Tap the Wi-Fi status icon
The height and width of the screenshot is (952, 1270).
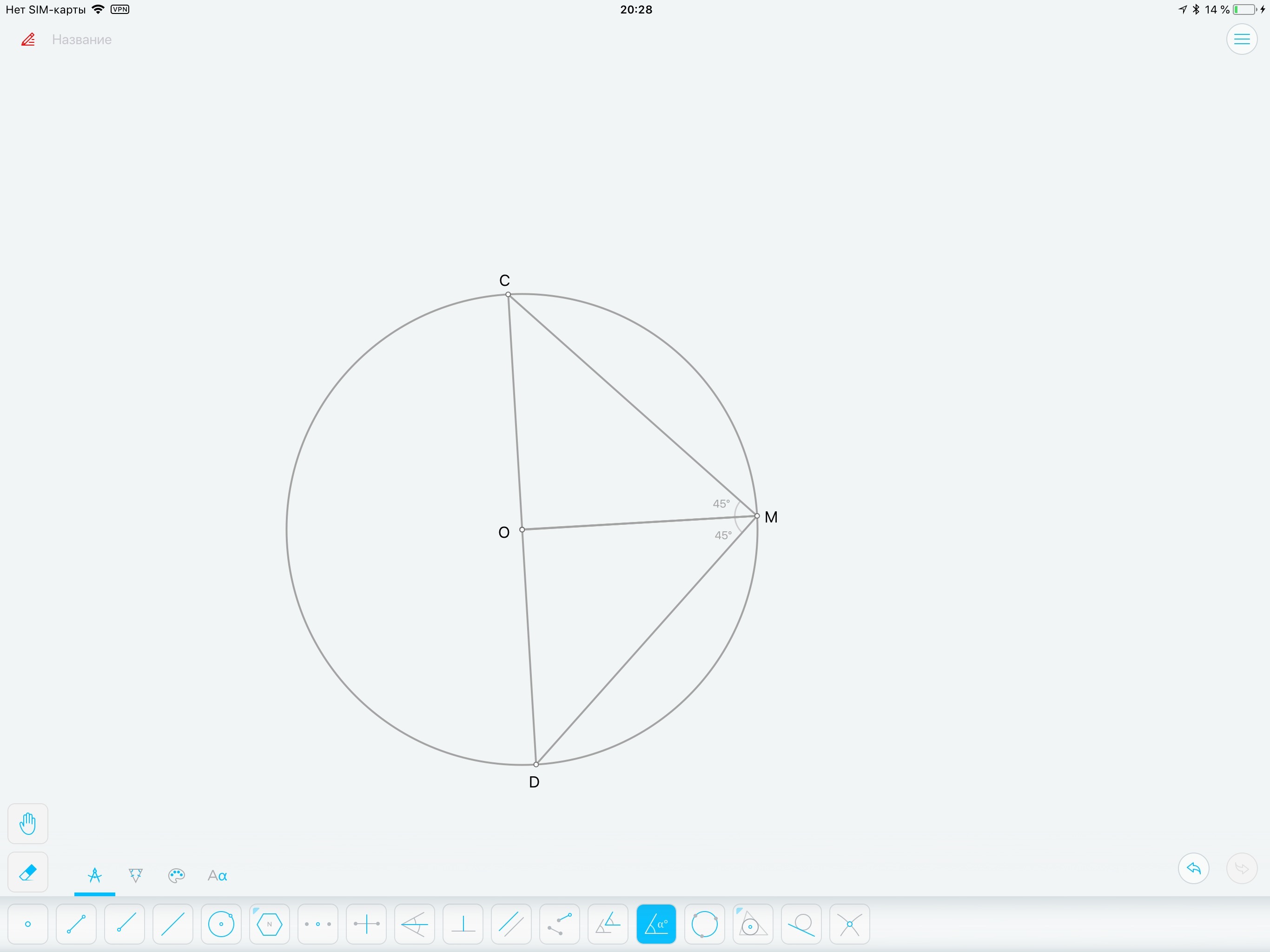point(98,9)
